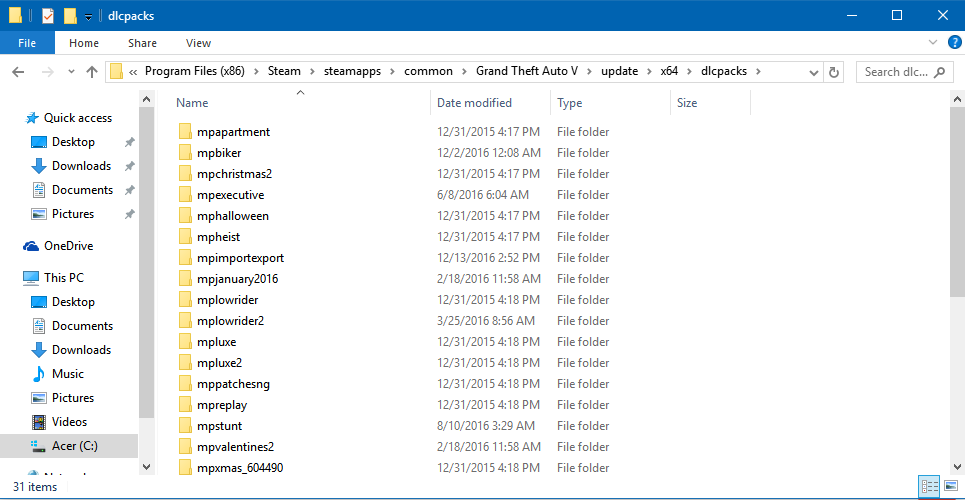The image size is (965, 500).
Task: Click Steam in the address bar path
Action: point(284,71)
